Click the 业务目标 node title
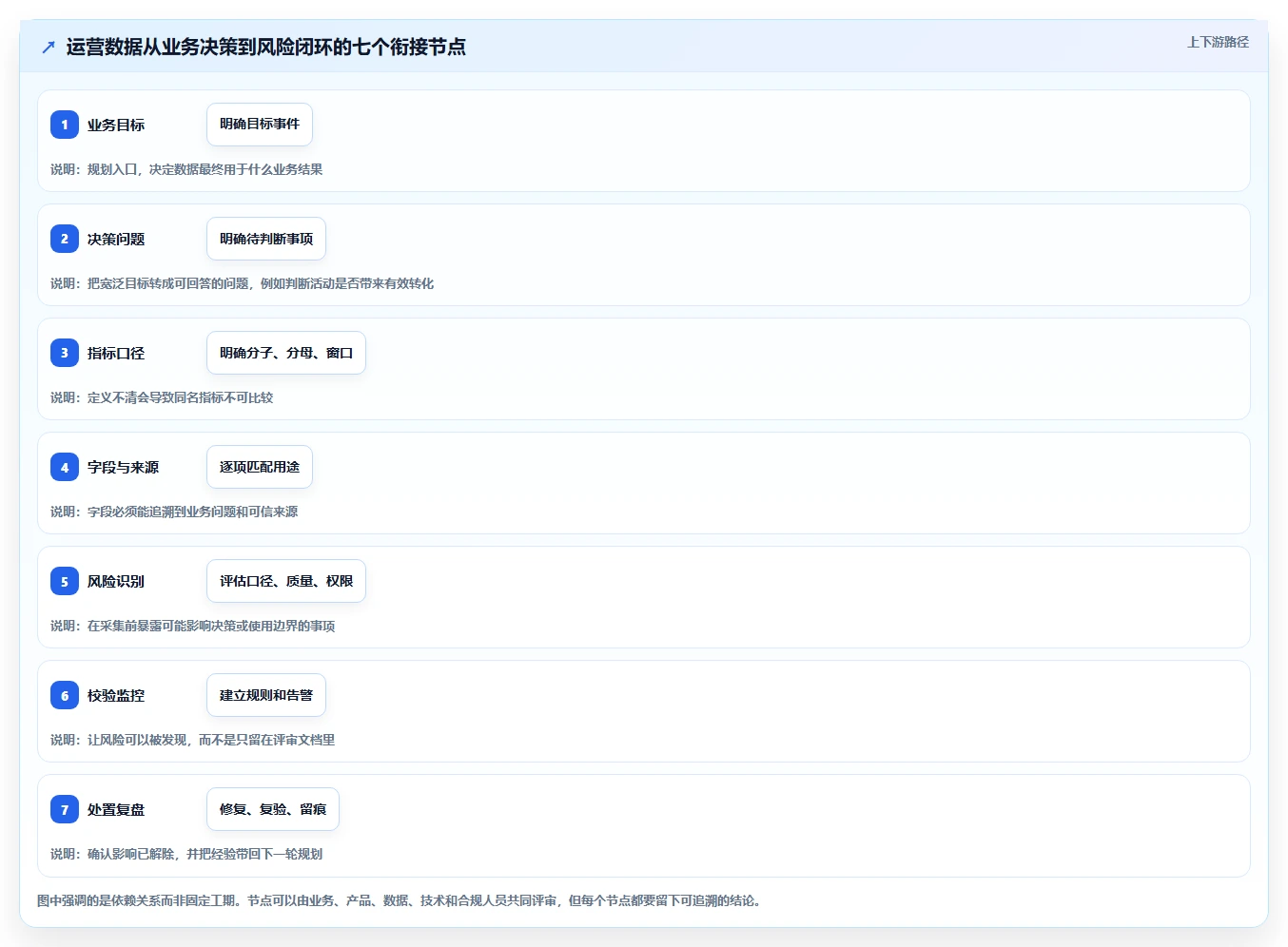The image size is (1288, 947). (x=116, y=125)
